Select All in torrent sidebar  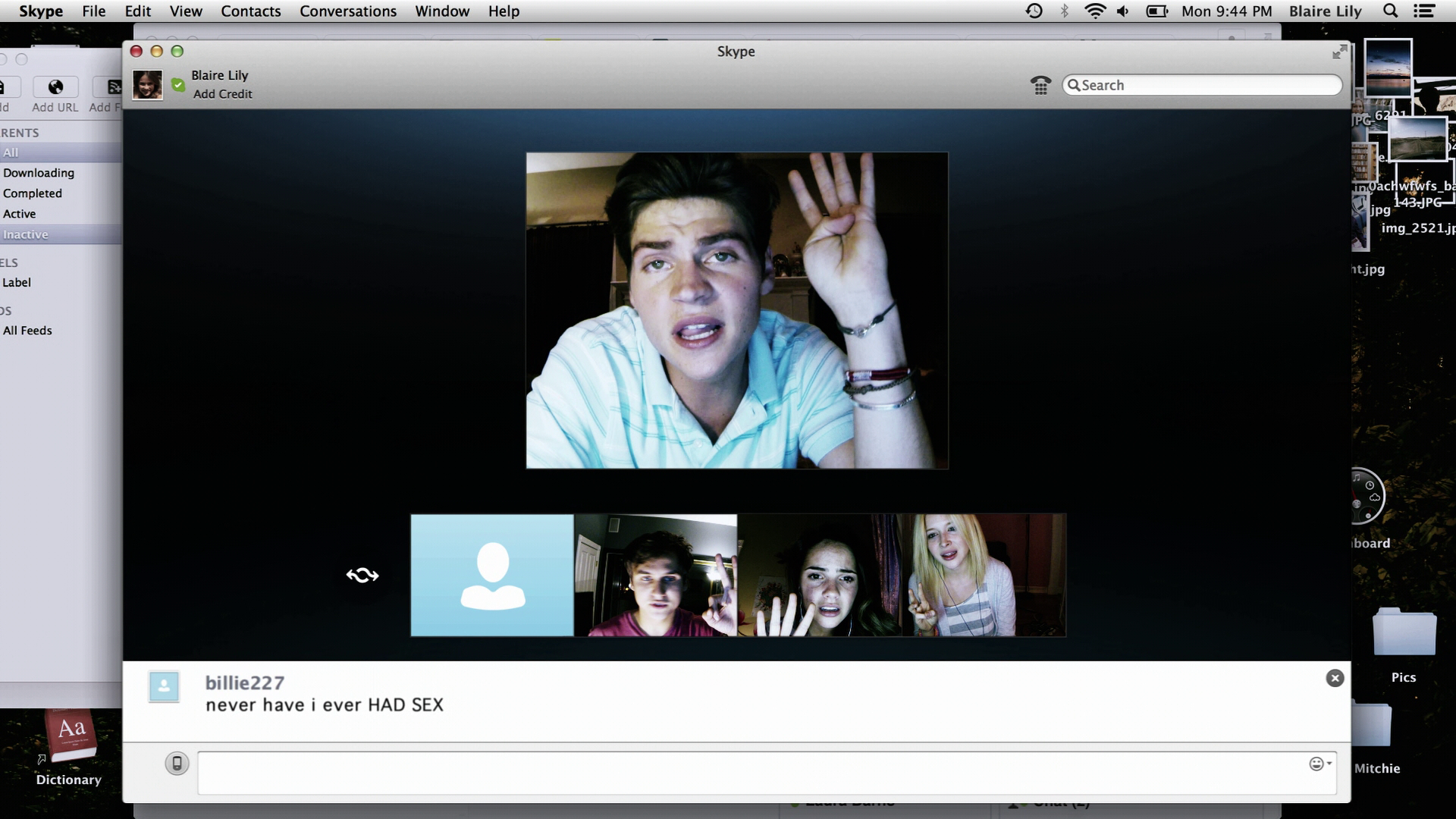(61, 152)
